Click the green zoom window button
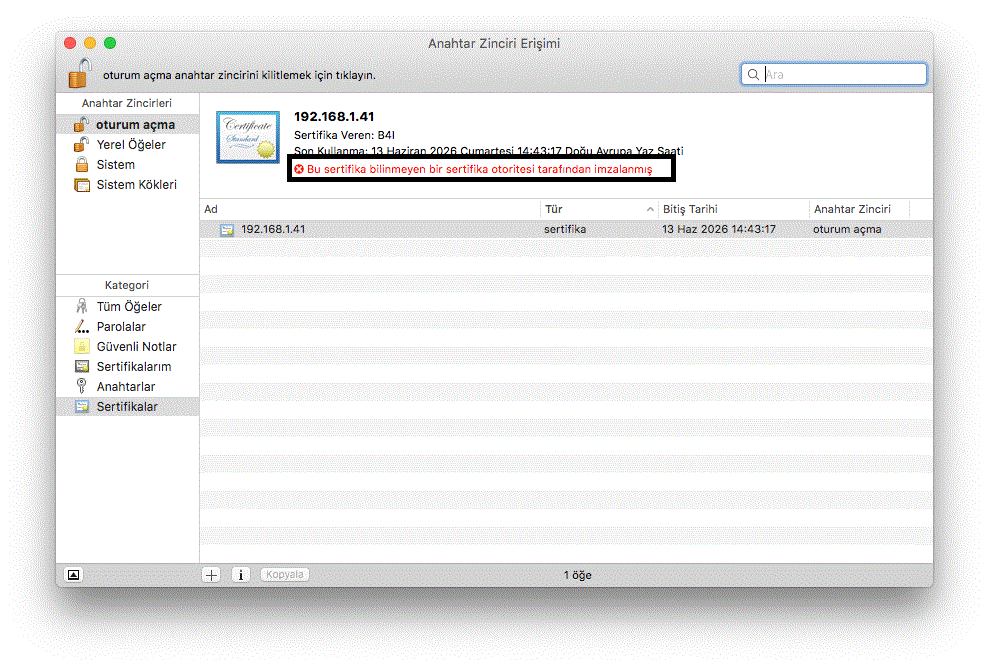The image size is (989, 667). 110,43
